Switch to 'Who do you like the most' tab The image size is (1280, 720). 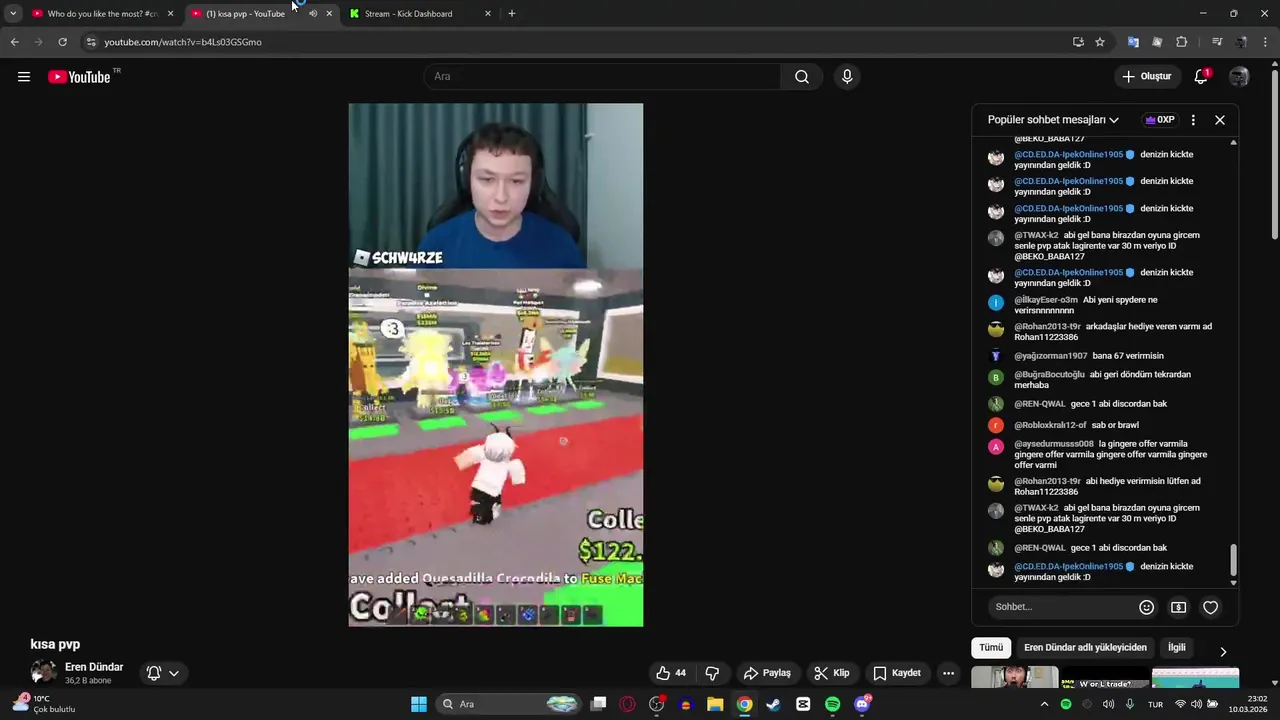[102, 14]
